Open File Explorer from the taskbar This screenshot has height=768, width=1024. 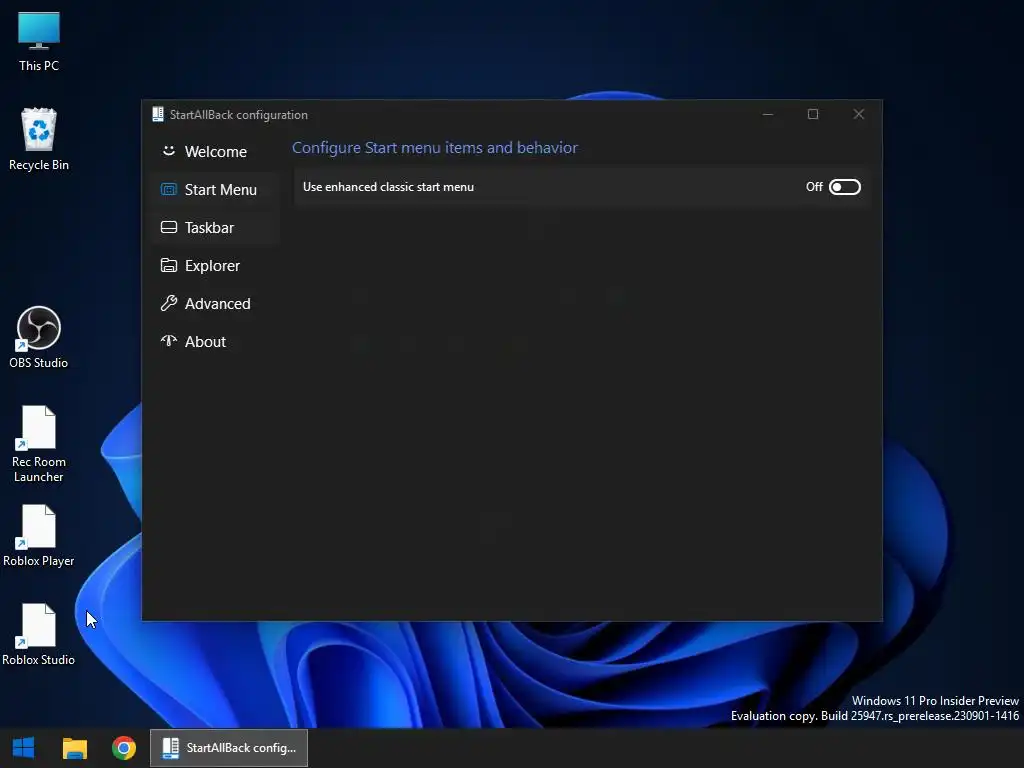(74, 748)
